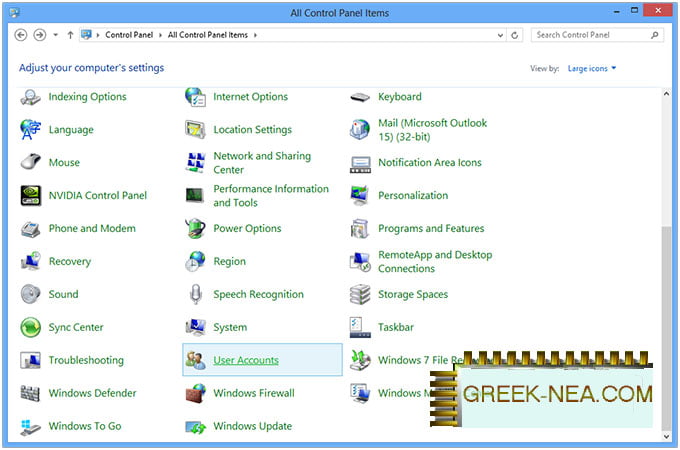Click inside the Search Control Panel field
The image size is (680, 450).
tap(590, 35)
